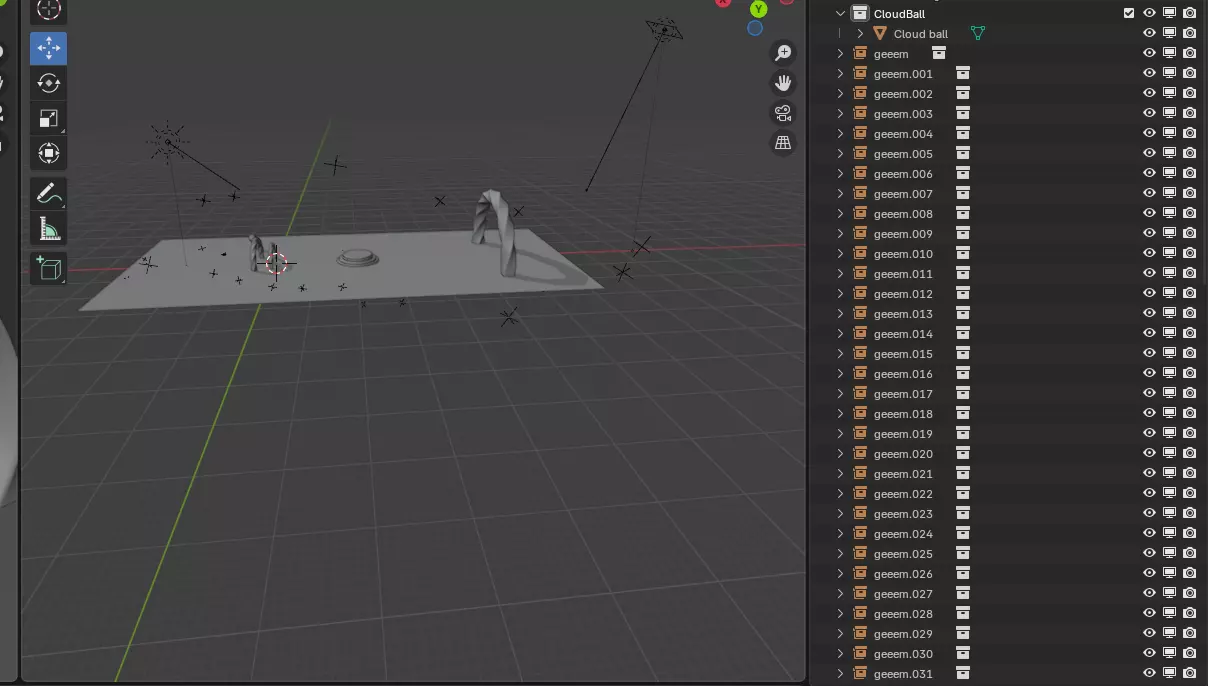The width and height of the screenshot is (1208, 686).
Task: Toggle render camera for geeem.003
Action: 1190,114
